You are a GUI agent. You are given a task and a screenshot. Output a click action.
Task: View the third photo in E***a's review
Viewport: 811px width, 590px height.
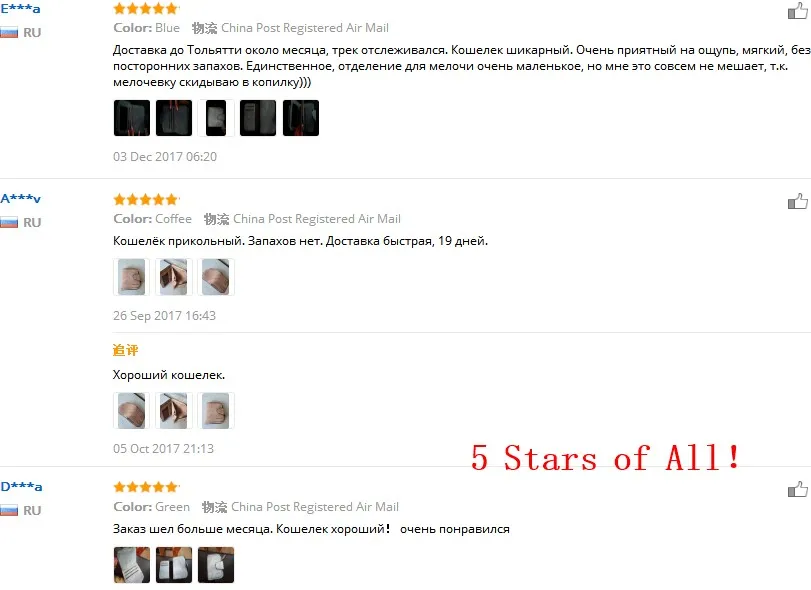(x=216, y=118)
